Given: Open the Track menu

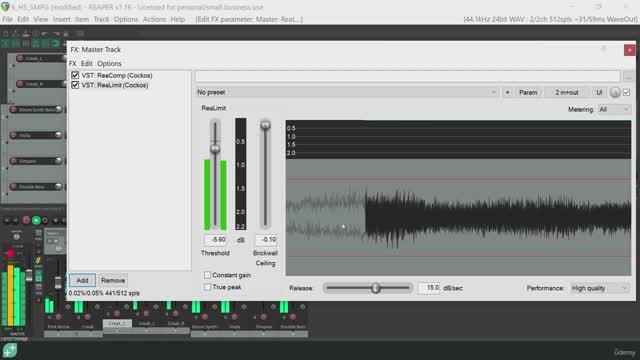Looking at the screenshot, I should [101, 19].
